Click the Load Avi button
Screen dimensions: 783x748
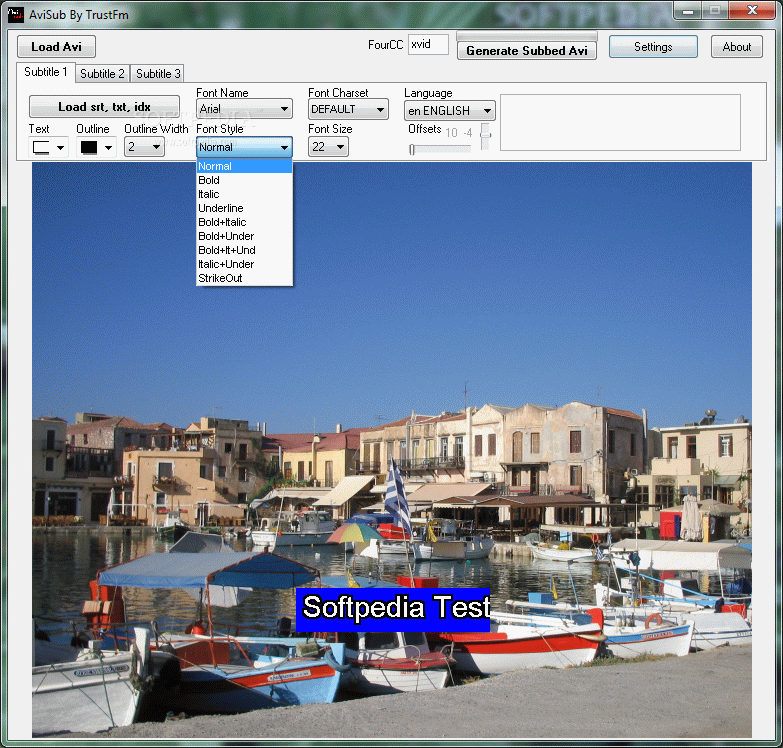click(56, 47)
